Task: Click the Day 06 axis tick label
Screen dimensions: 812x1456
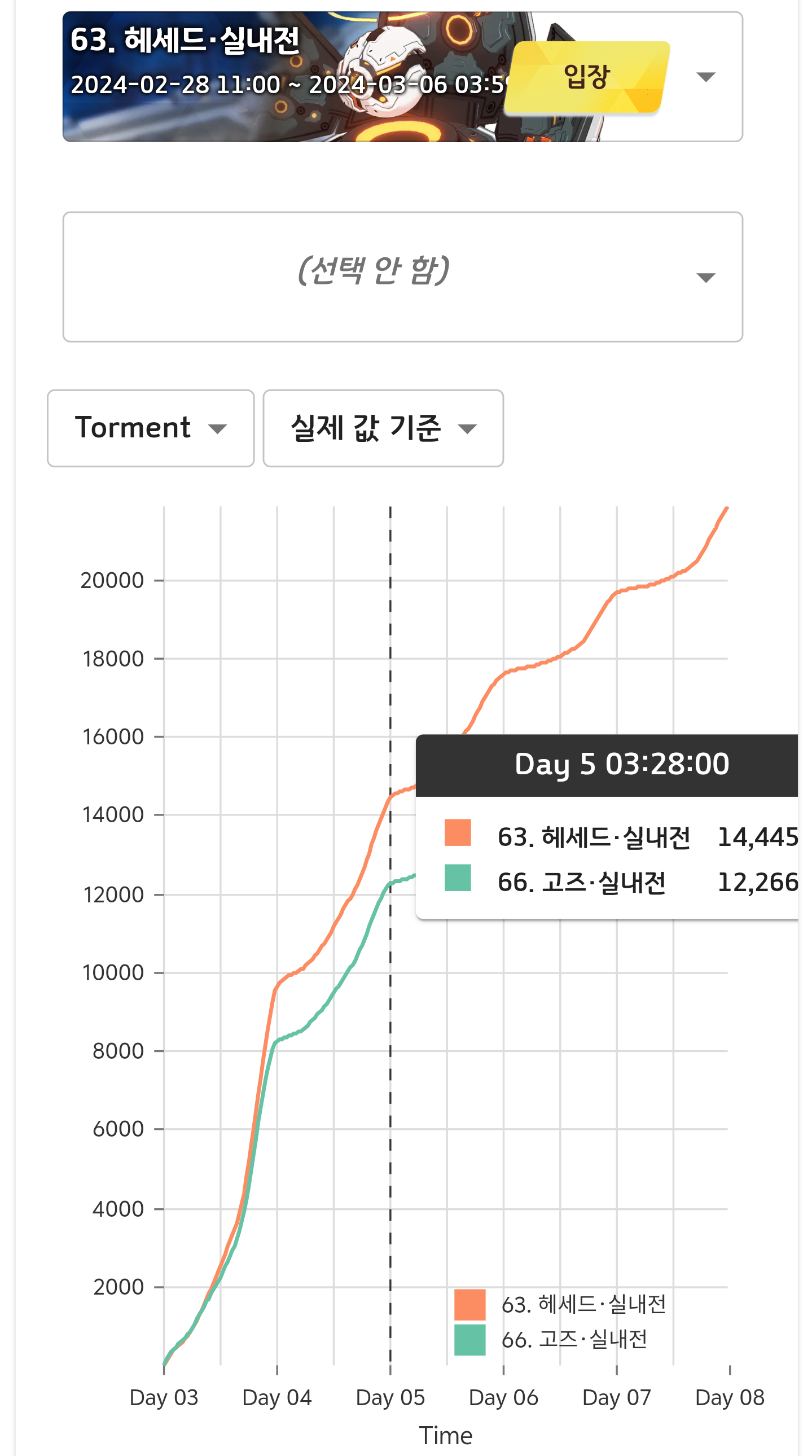Action: coord(503,1397)
